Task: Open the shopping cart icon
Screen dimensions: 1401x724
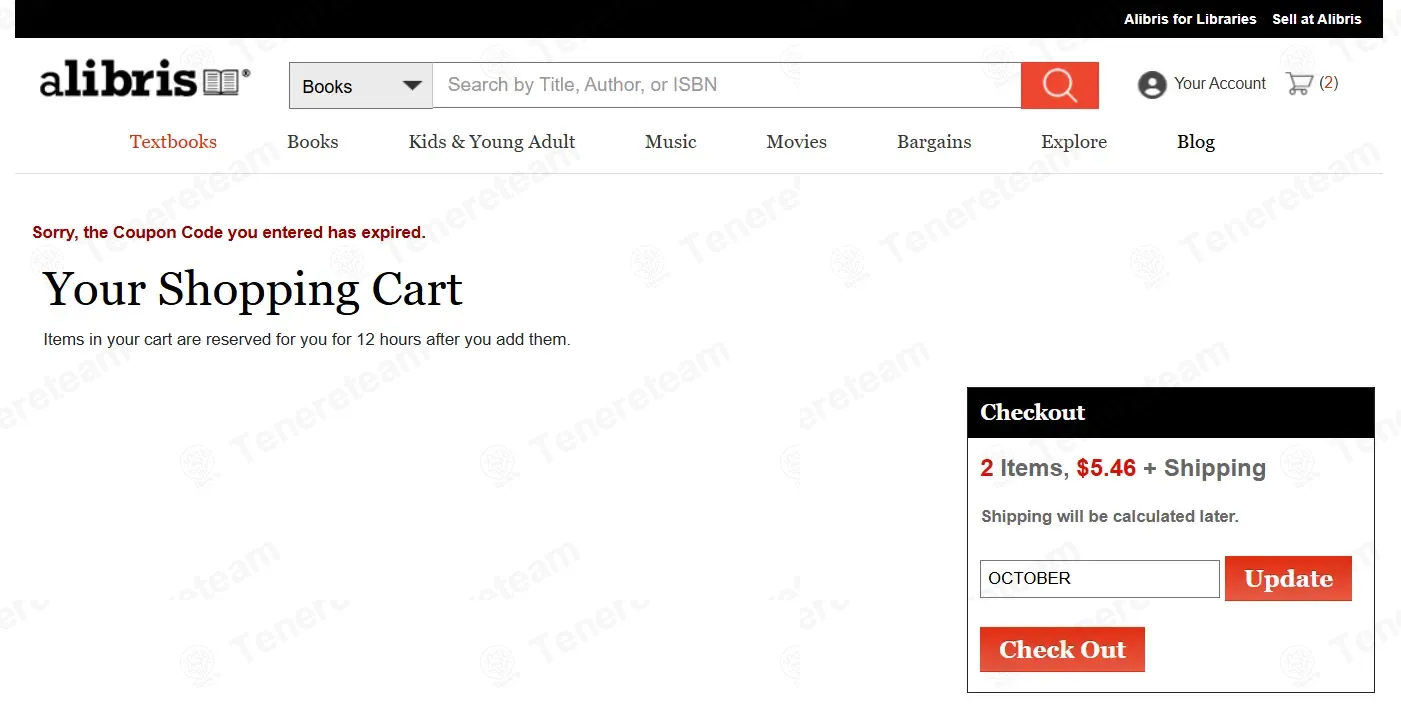Action: click(x=1299, y=84)
